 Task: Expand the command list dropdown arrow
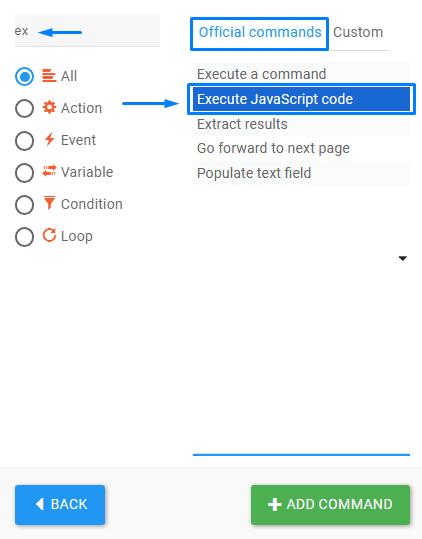403,258
